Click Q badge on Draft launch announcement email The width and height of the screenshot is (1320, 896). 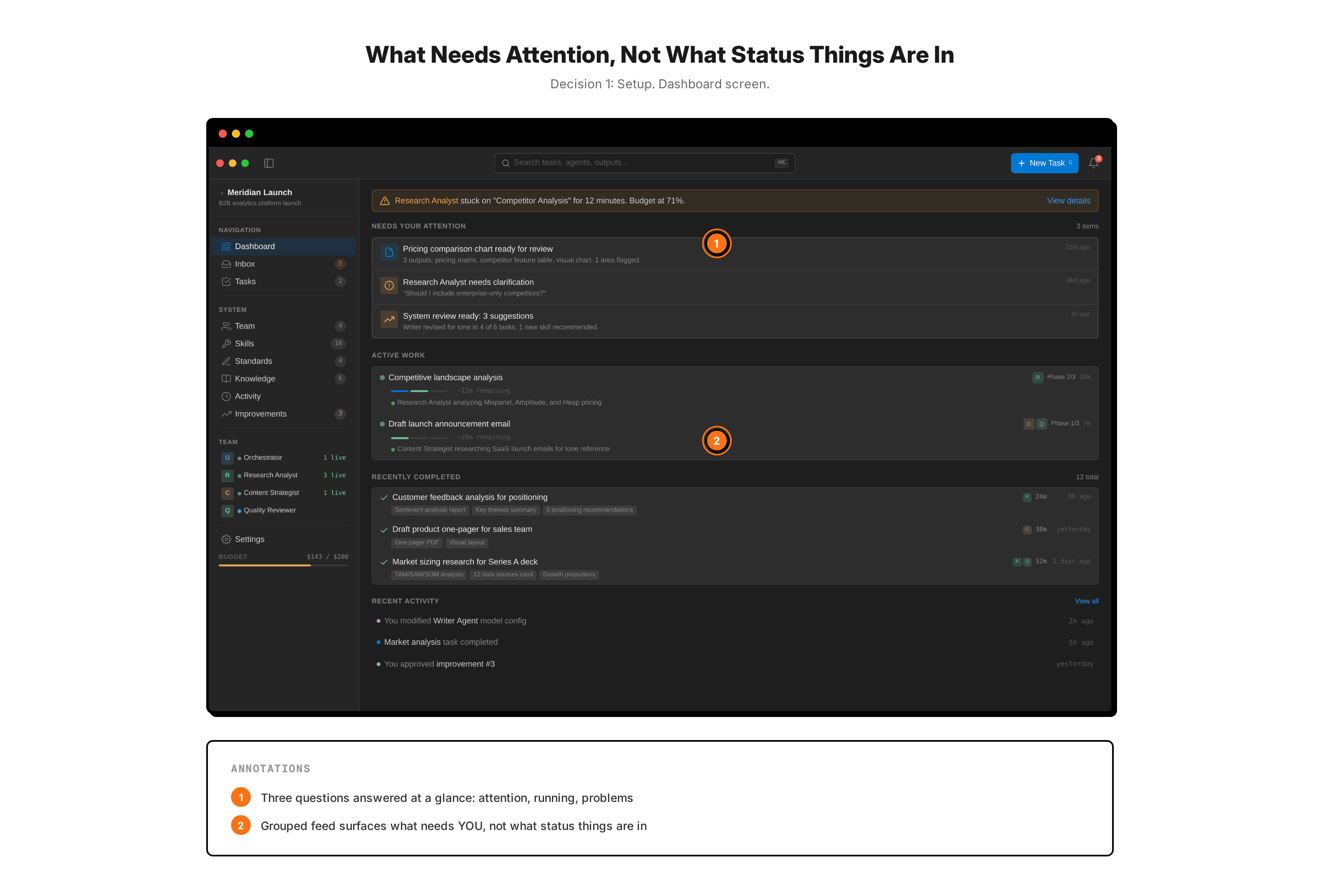tap(1042, 424)
